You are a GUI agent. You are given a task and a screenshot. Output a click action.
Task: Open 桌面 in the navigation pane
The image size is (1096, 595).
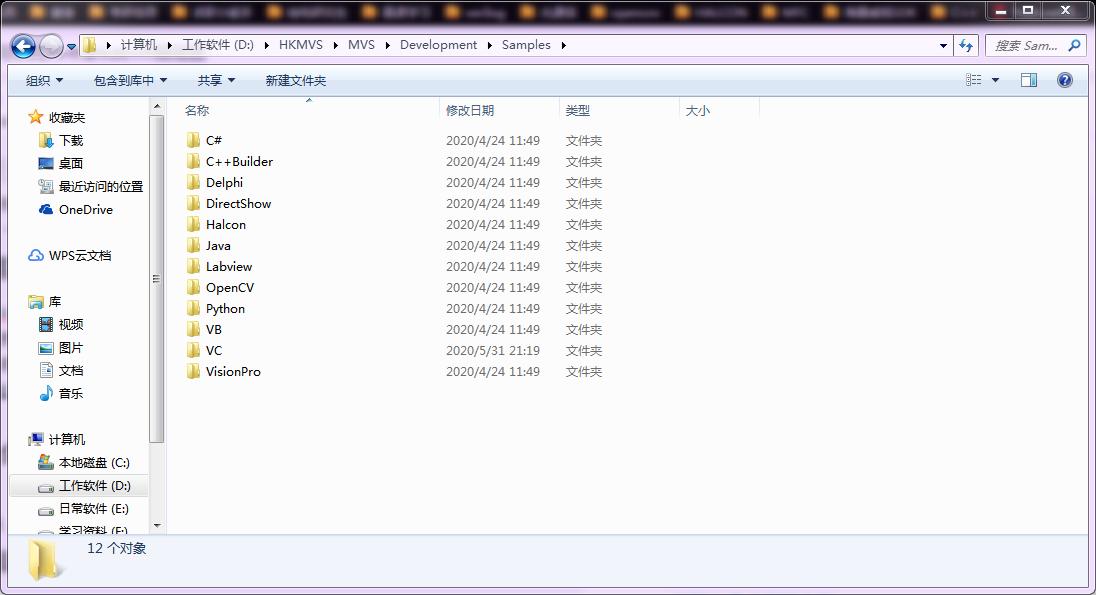coord(61,164)
